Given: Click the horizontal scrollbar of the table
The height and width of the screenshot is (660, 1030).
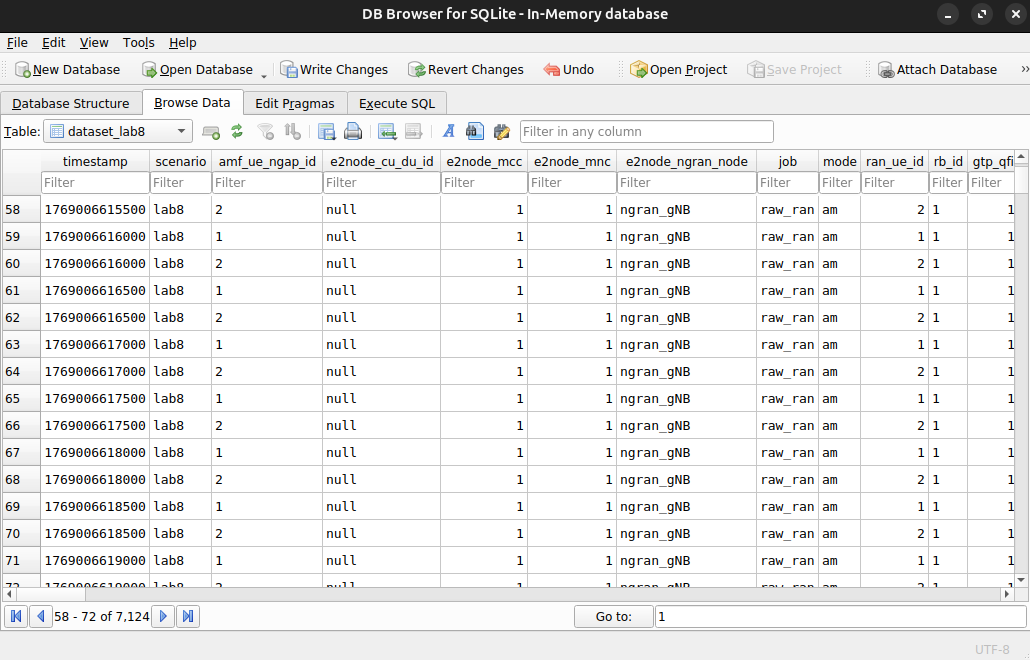Looking at the screenshot, I should tap(500, 594).
